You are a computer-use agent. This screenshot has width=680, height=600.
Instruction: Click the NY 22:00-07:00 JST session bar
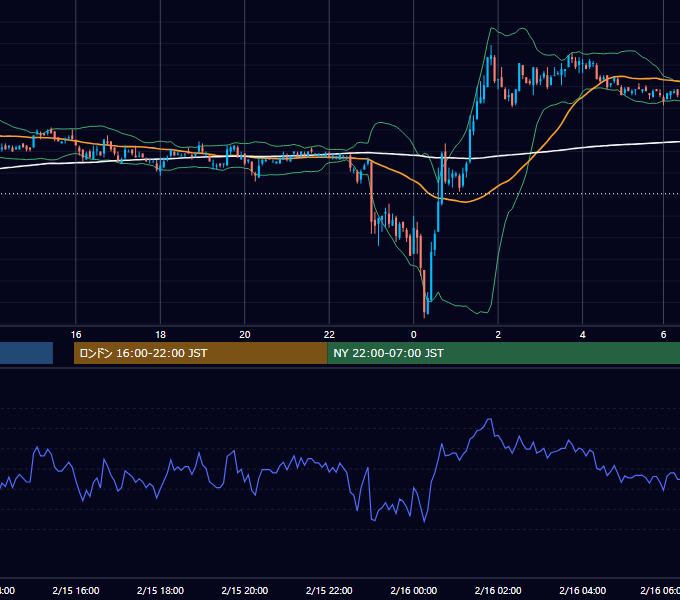(503, 353)
